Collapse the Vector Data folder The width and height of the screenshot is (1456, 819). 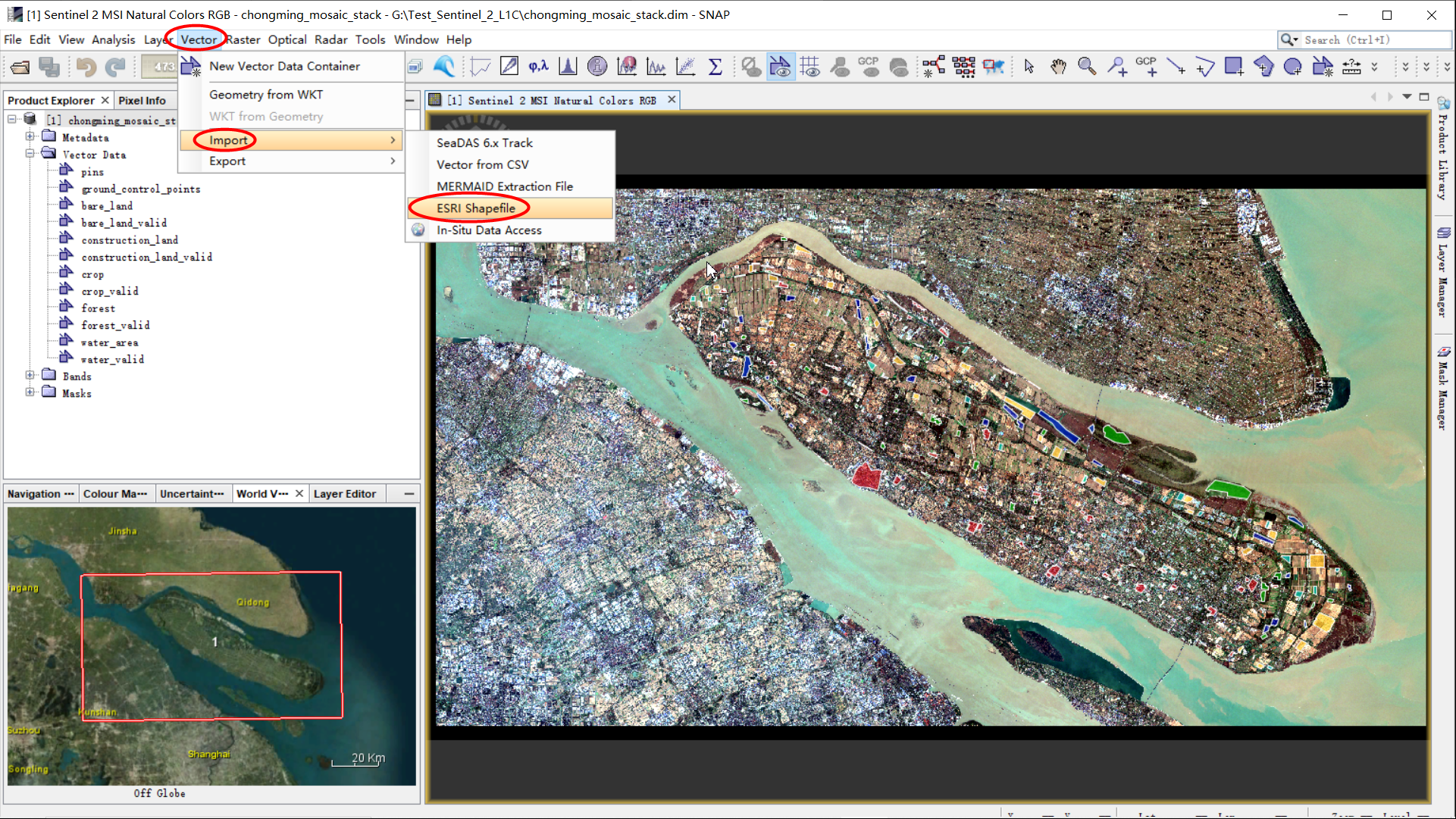tap(30, 154)
